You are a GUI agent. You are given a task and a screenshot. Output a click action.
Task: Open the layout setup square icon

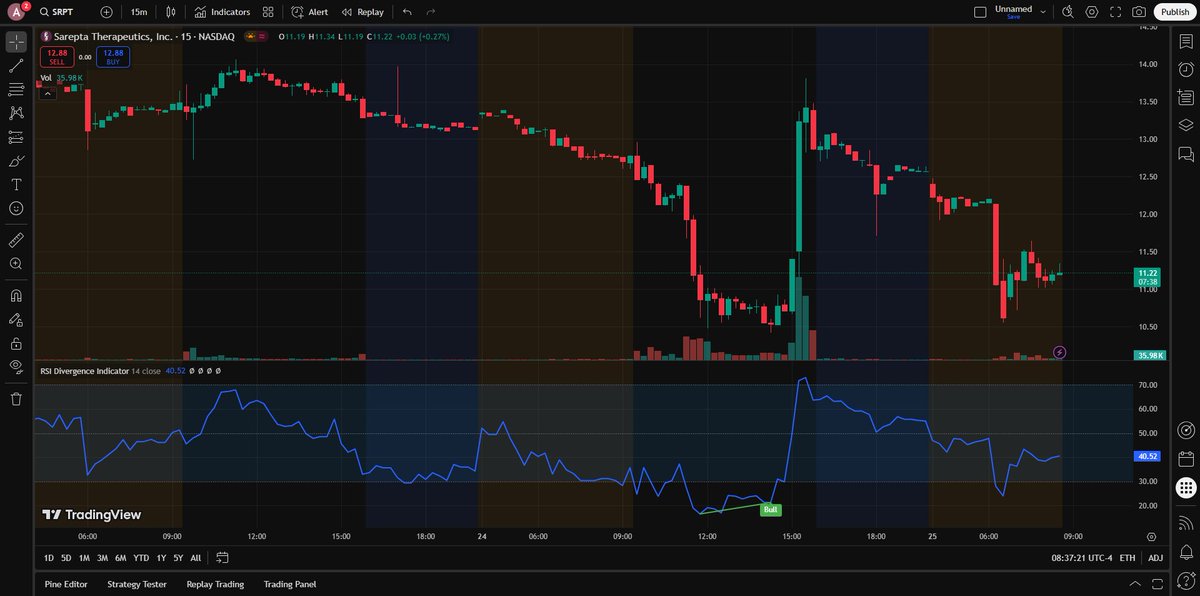(x=979, y=12)
